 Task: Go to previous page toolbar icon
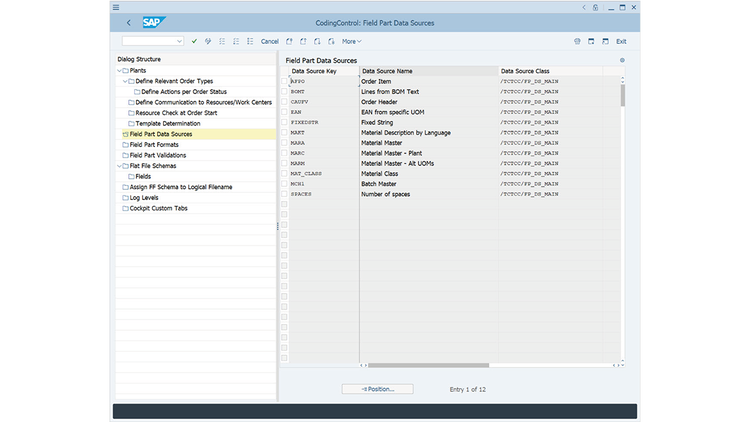(x=303, y=42)
